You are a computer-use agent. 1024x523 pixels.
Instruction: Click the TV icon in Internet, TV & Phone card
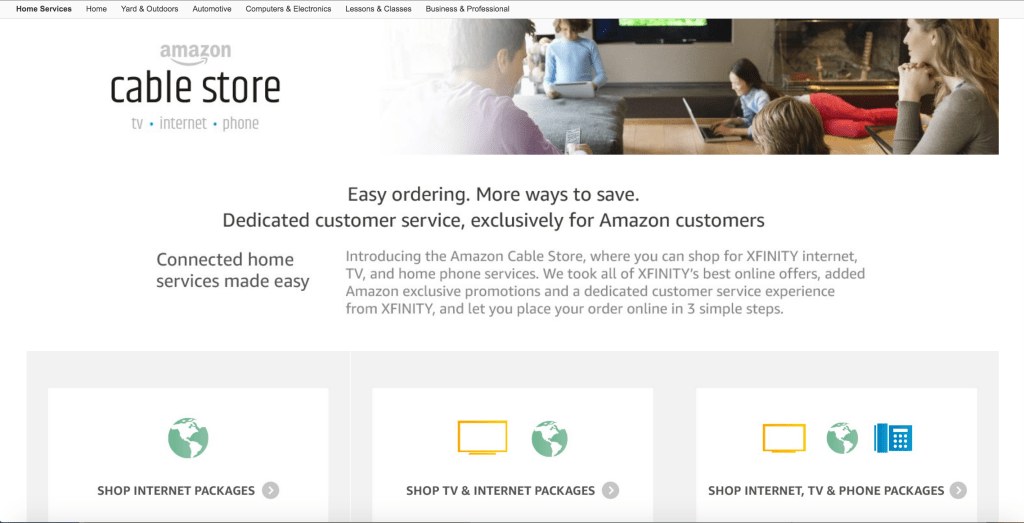784,437
